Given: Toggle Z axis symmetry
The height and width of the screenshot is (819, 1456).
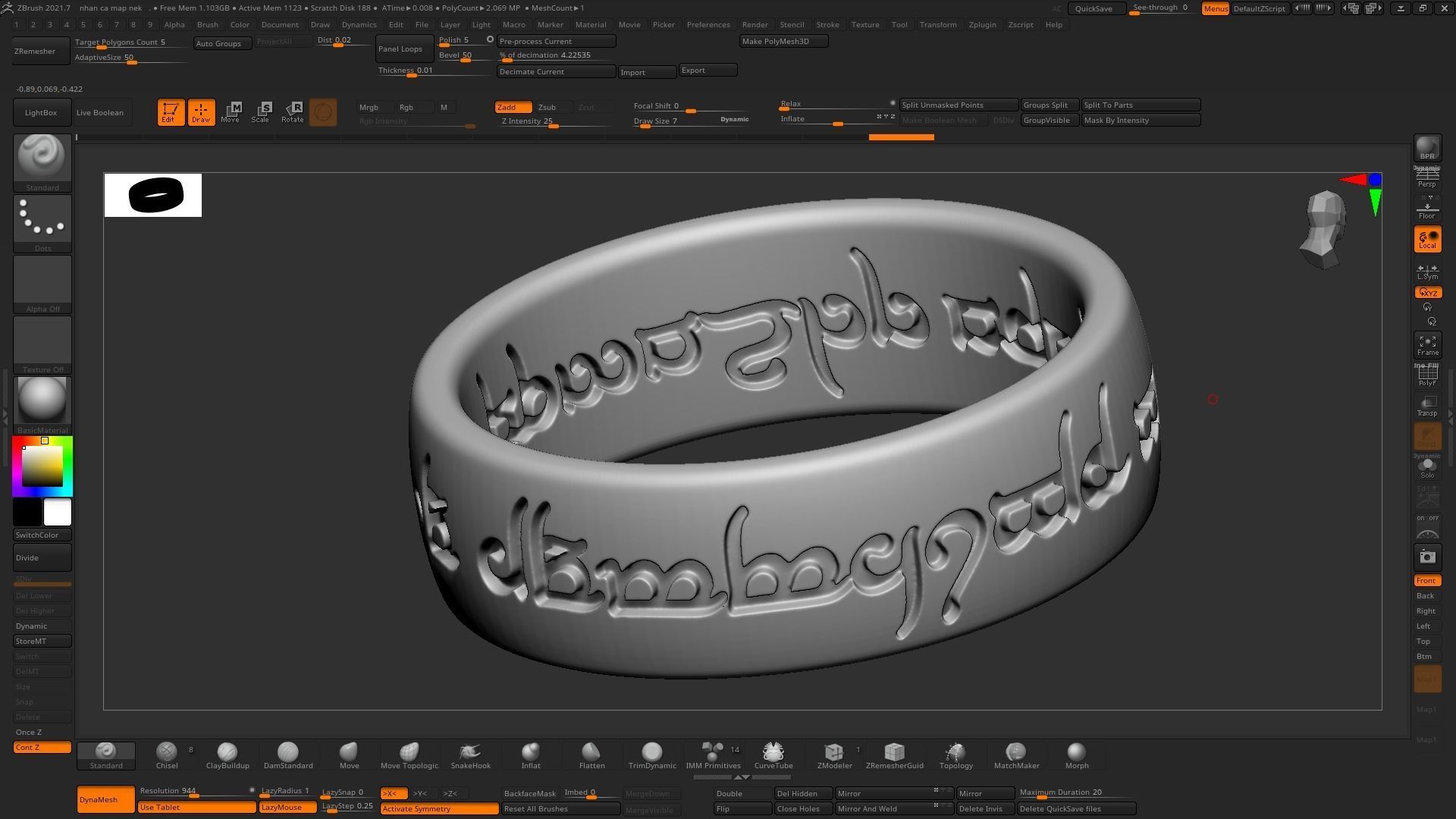Looking at the screenshot, I should (454, 793).
